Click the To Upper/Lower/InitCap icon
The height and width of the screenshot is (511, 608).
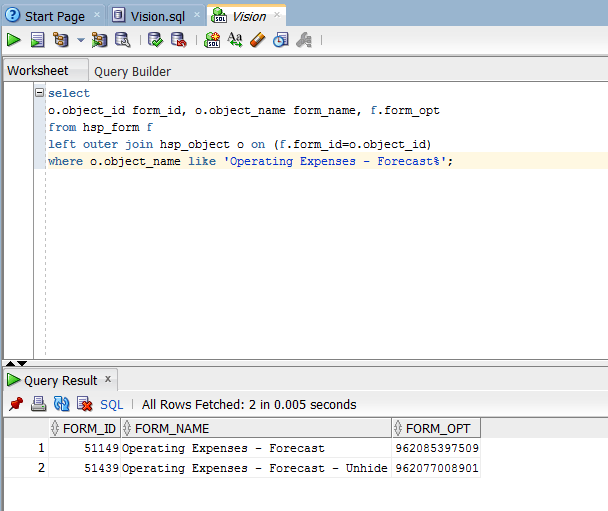pos(235,40)
